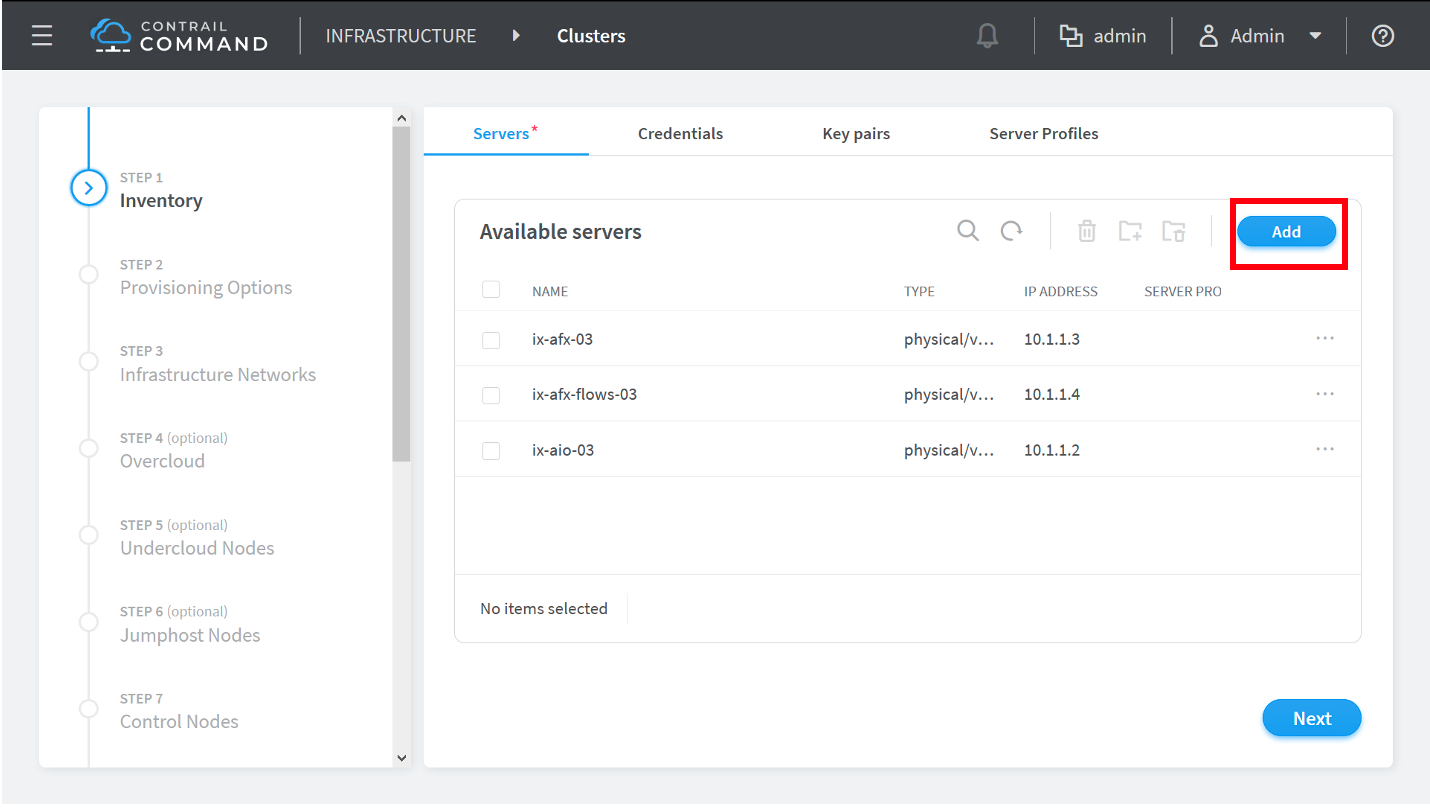Click the Next button
This screenshot has width=1430, height=810.
click(x=1312, y=718)
